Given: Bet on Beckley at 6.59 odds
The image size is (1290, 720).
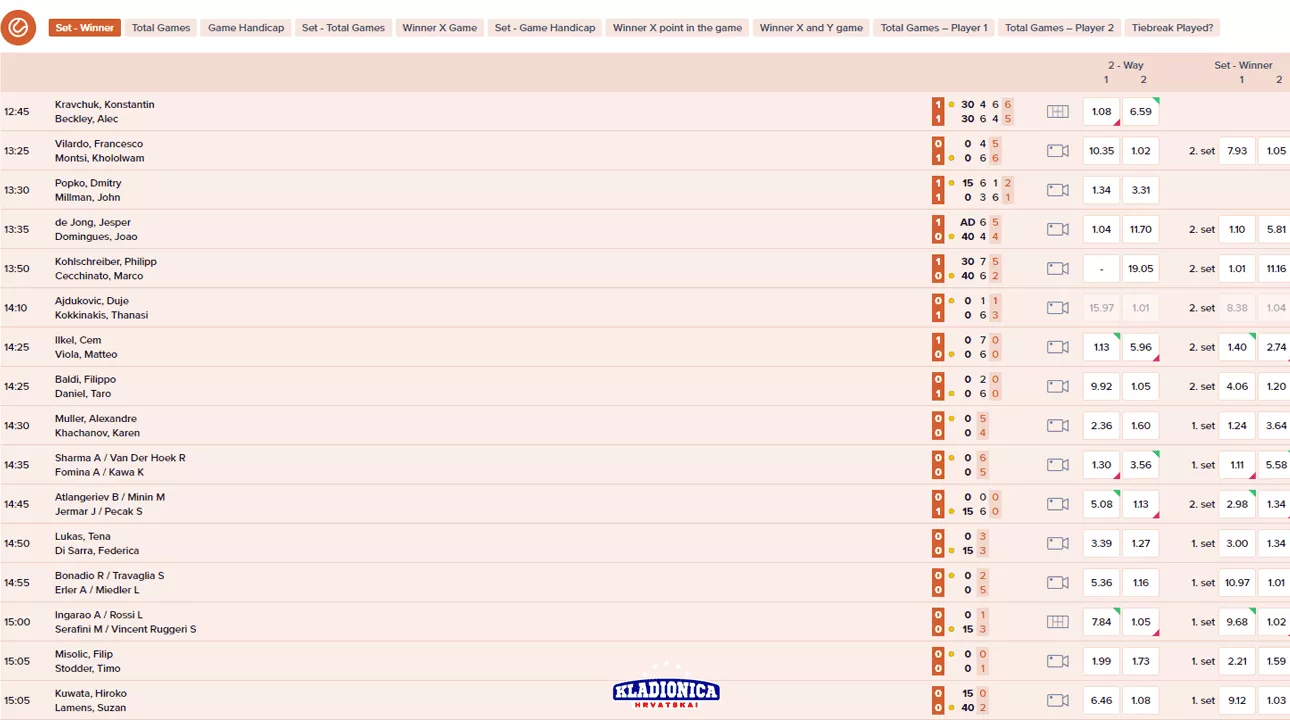Looking at the screenshot, I should point(1140,112).
